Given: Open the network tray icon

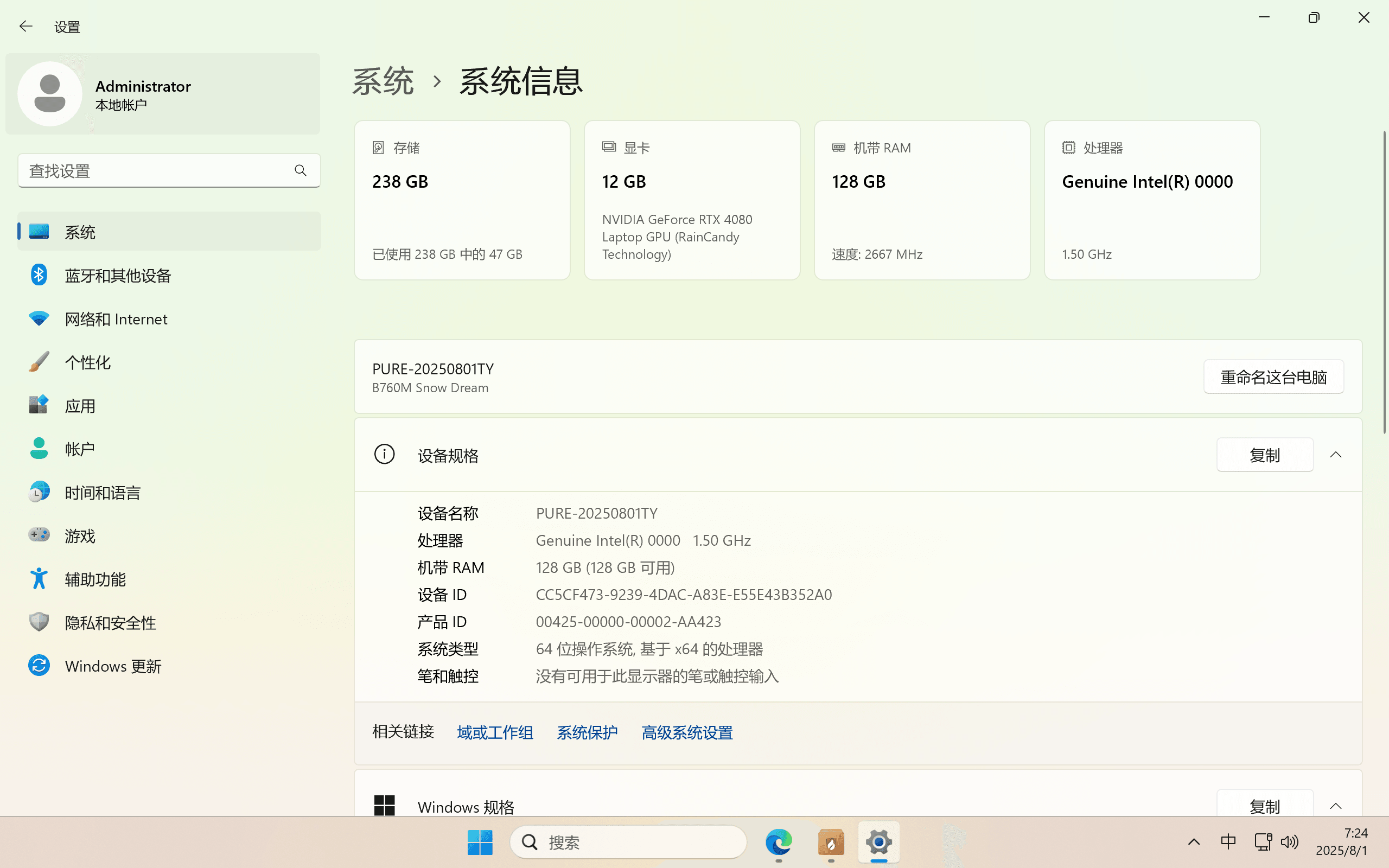Looking at the screenshot, I should [1263, 842].
